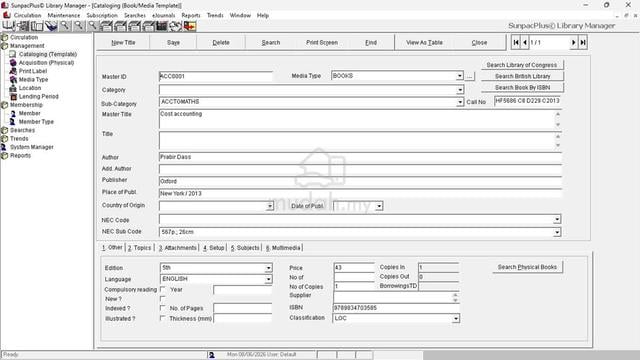Open the Date of Publ dropdown
This screenshot has height=360, width=640.
click(379, 206)
